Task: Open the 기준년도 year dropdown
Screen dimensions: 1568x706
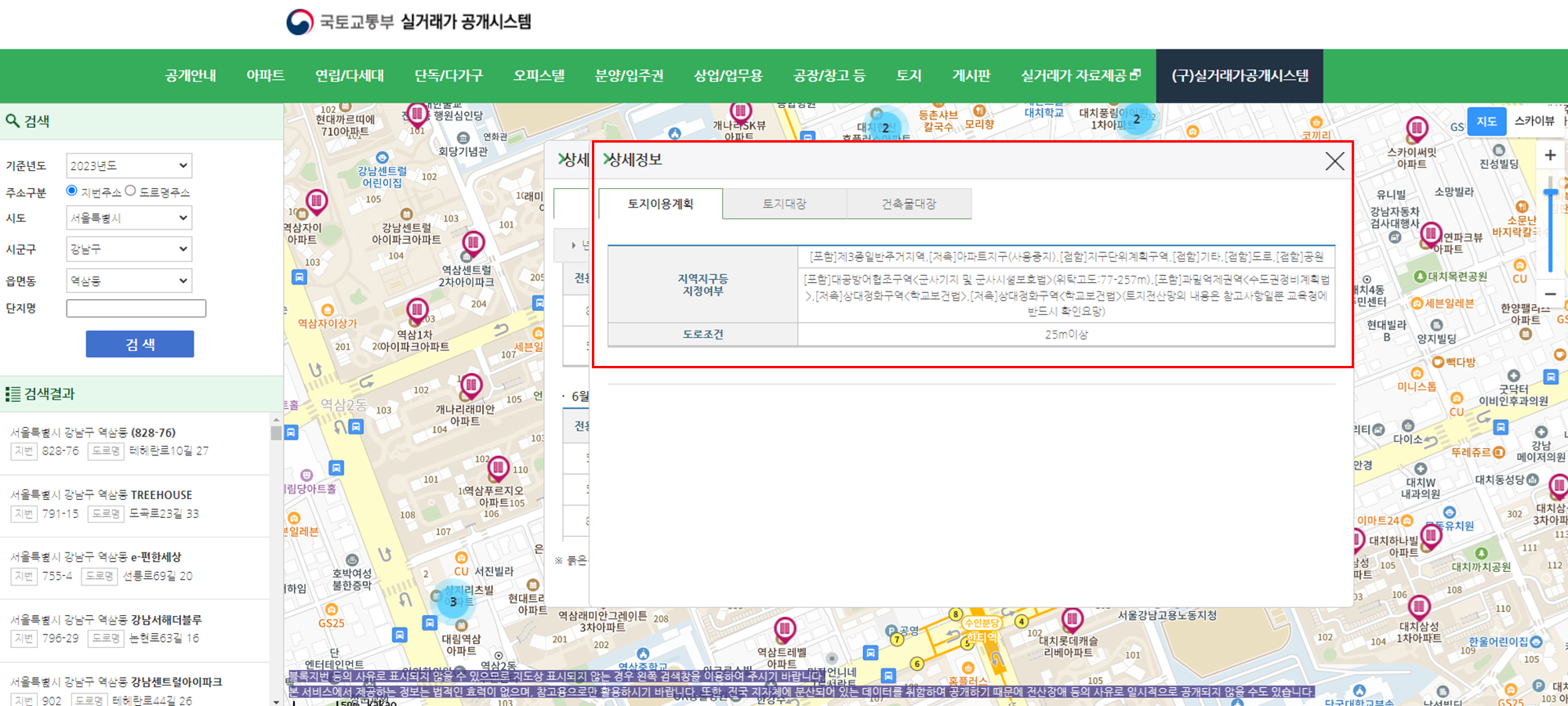Action: click(129, 165)
